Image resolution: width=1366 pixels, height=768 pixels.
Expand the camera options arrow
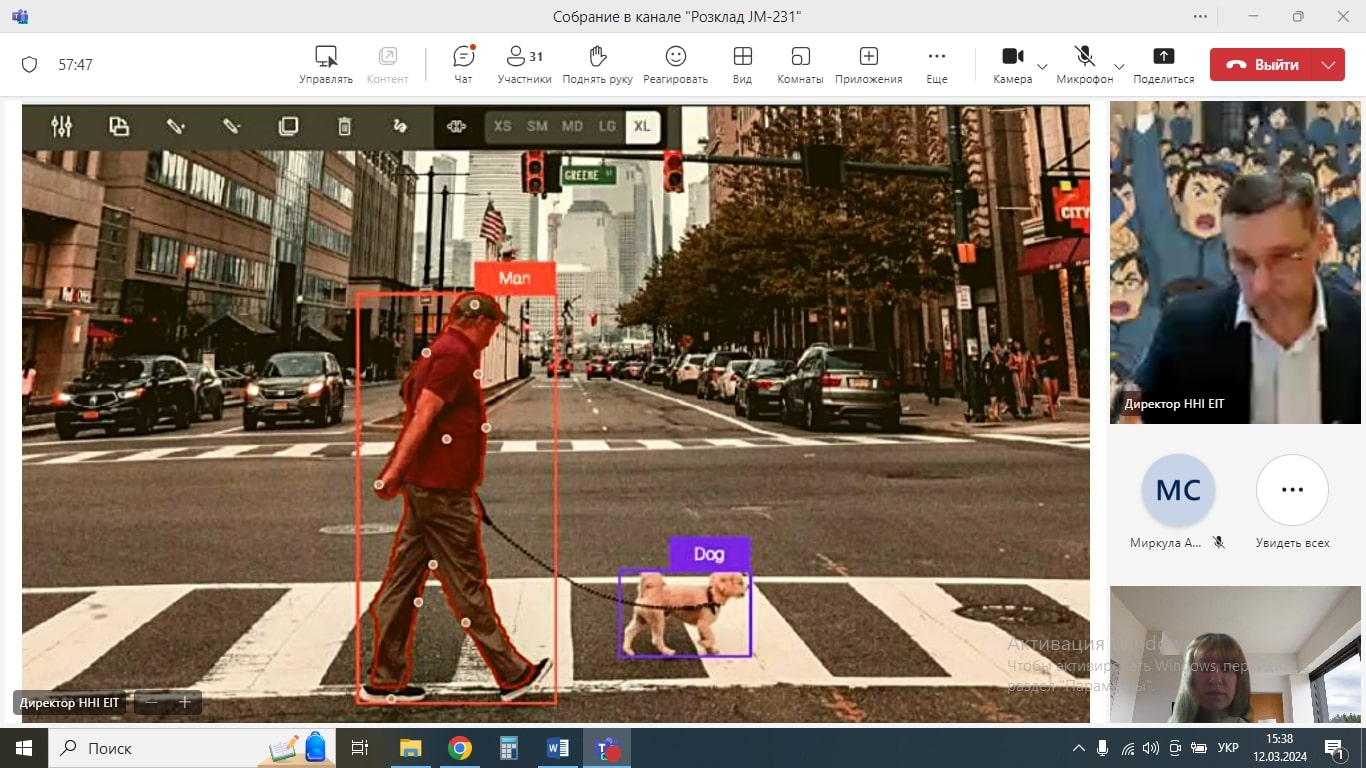[1042, 66]
